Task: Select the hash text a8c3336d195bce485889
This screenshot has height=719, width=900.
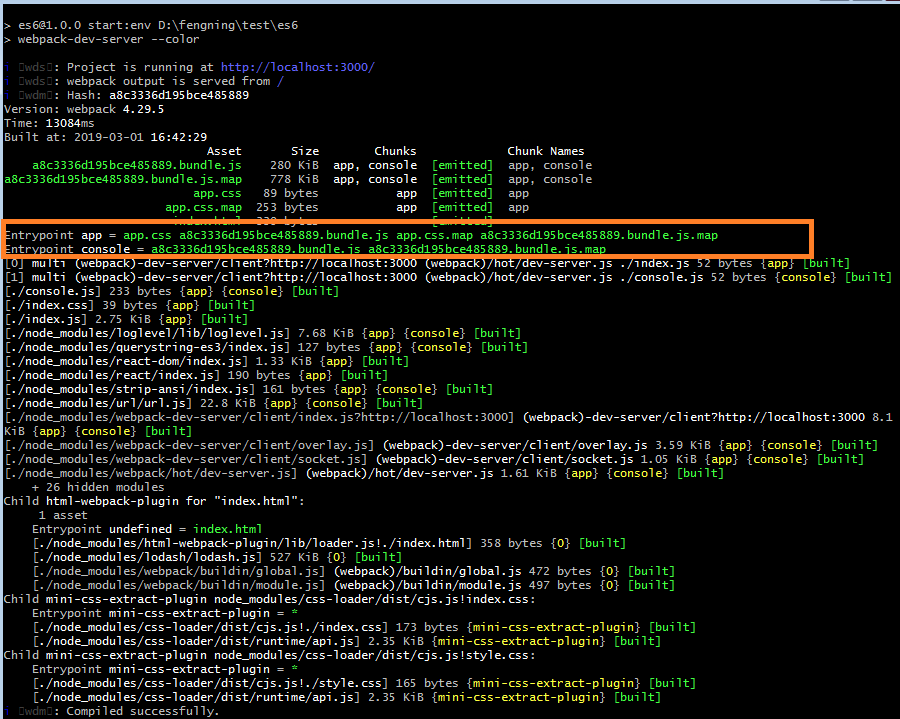Action: pos(179,95)
